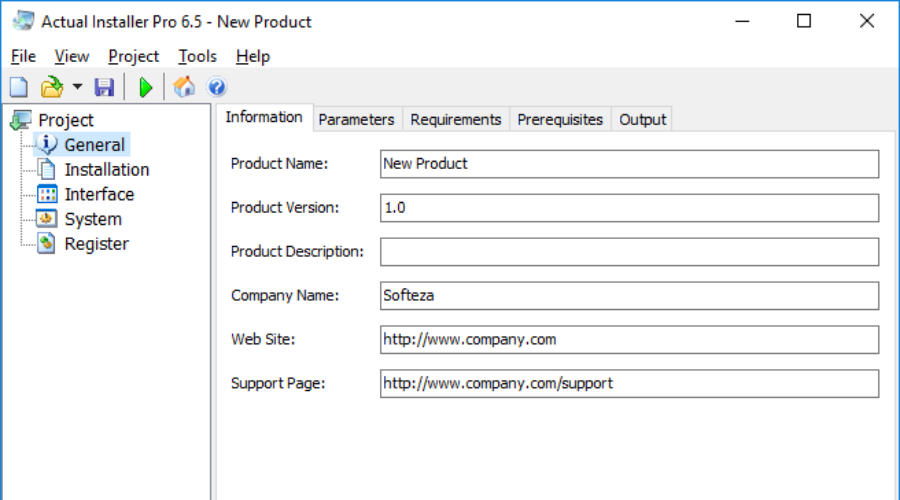
Task: Click the New project toolbar icon
Action: [x=18, y=88]
